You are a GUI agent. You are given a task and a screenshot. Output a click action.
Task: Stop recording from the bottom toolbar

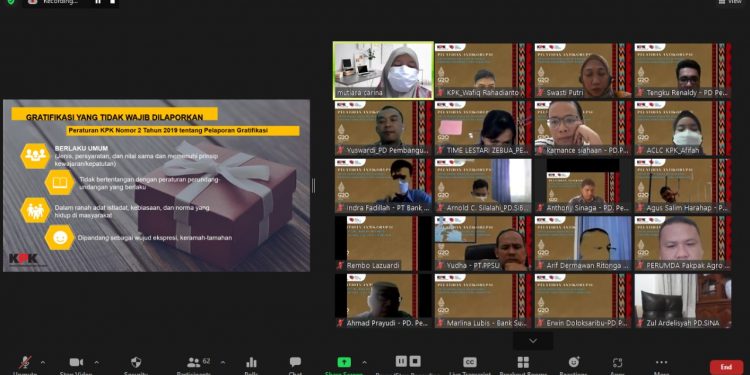pos(415,361)
